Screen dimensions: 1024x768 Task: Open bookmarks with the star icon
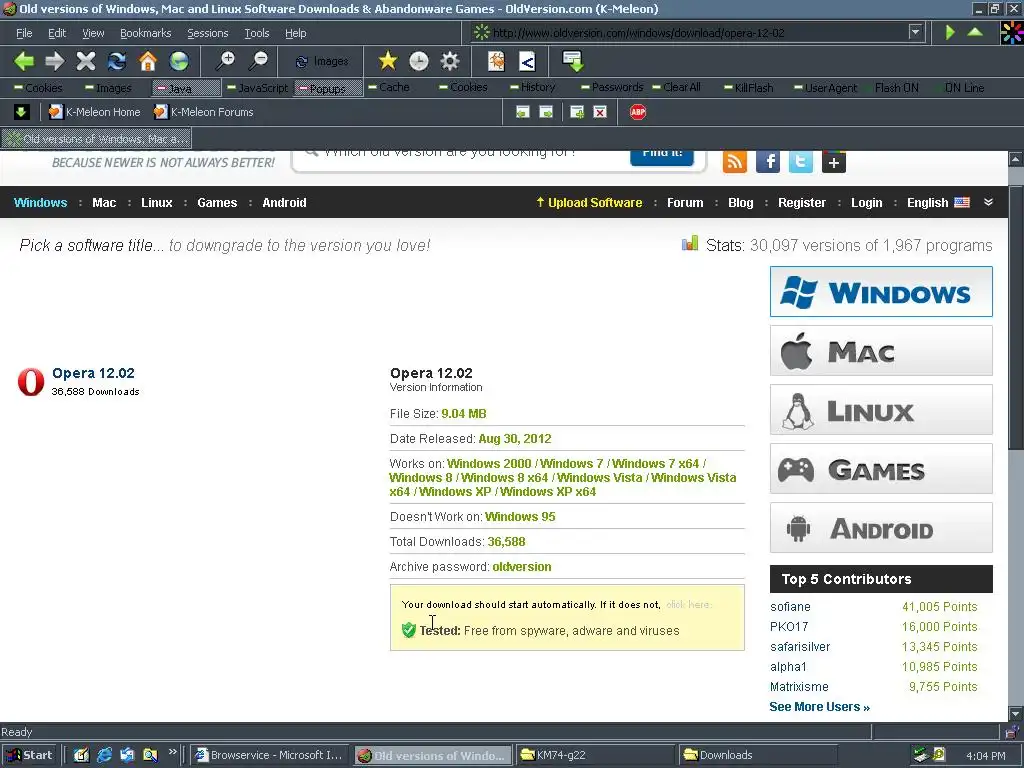pos(388,61)
